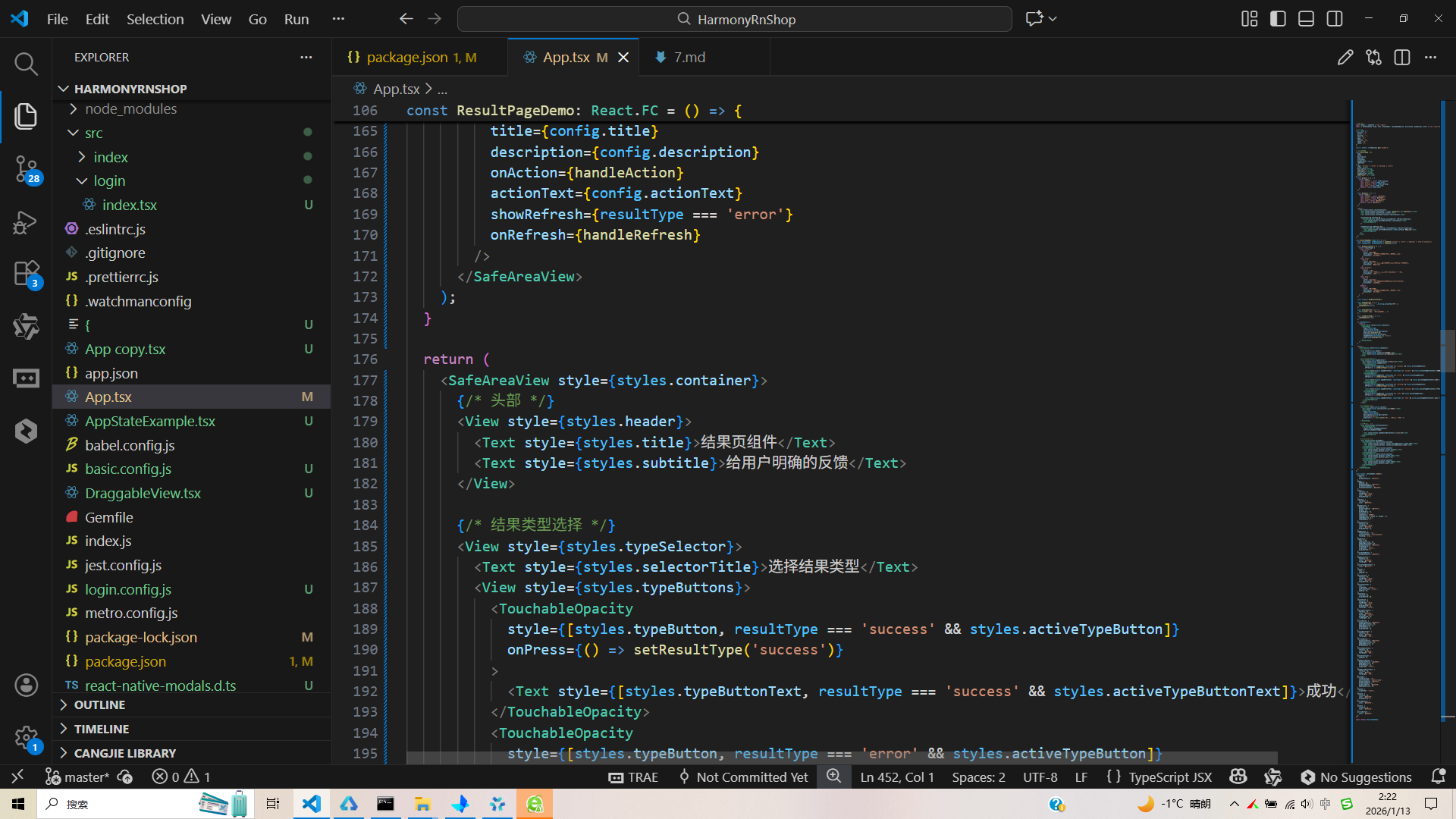Image resolution: width=1456 pixels, height=819 pixels.
Task: Open the Search view in activity bar
Action: (x=26, y=64)
